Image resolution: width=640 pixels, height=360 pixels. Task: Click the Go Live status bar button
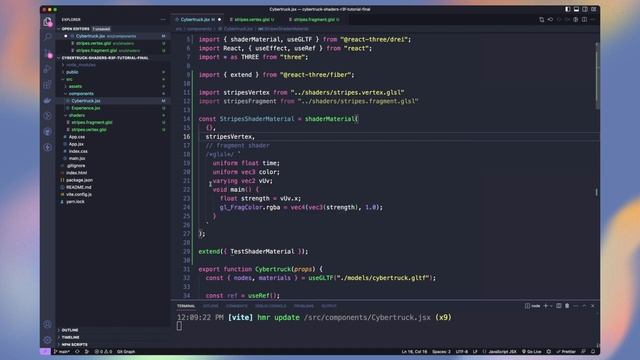pos(531,351)
